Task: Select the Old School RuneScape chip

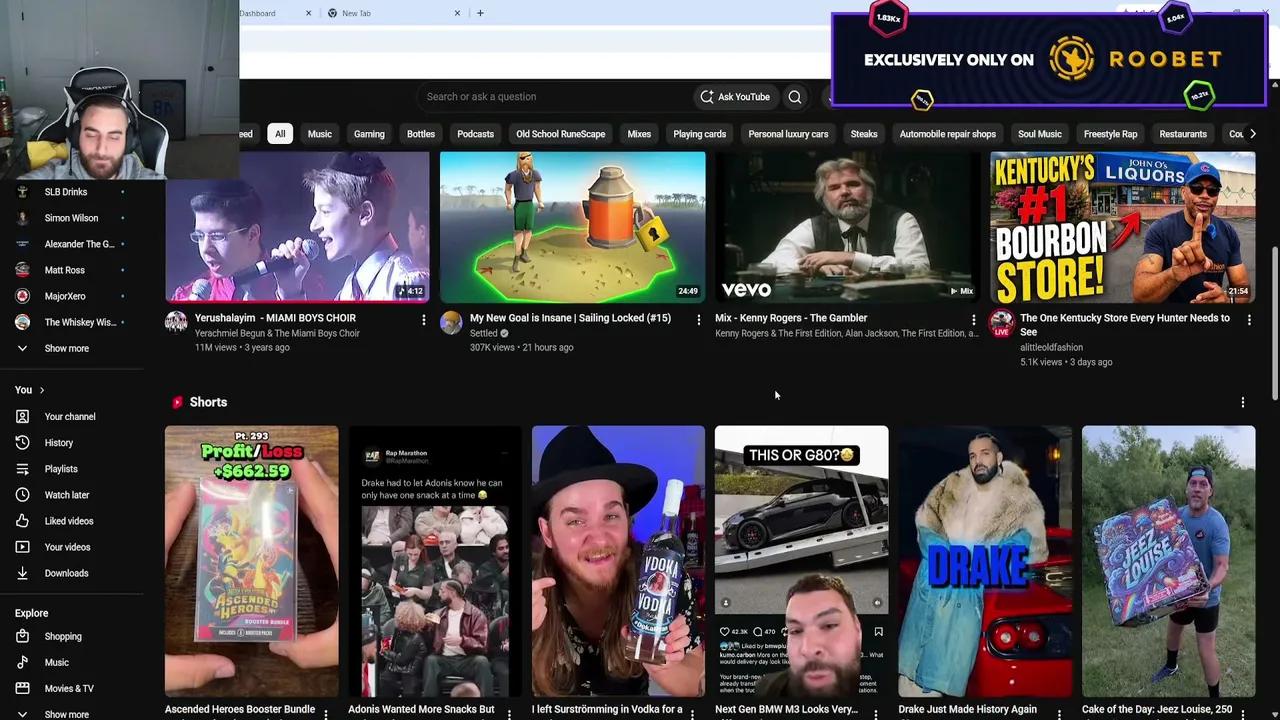Action: click(x=561, y=134)
